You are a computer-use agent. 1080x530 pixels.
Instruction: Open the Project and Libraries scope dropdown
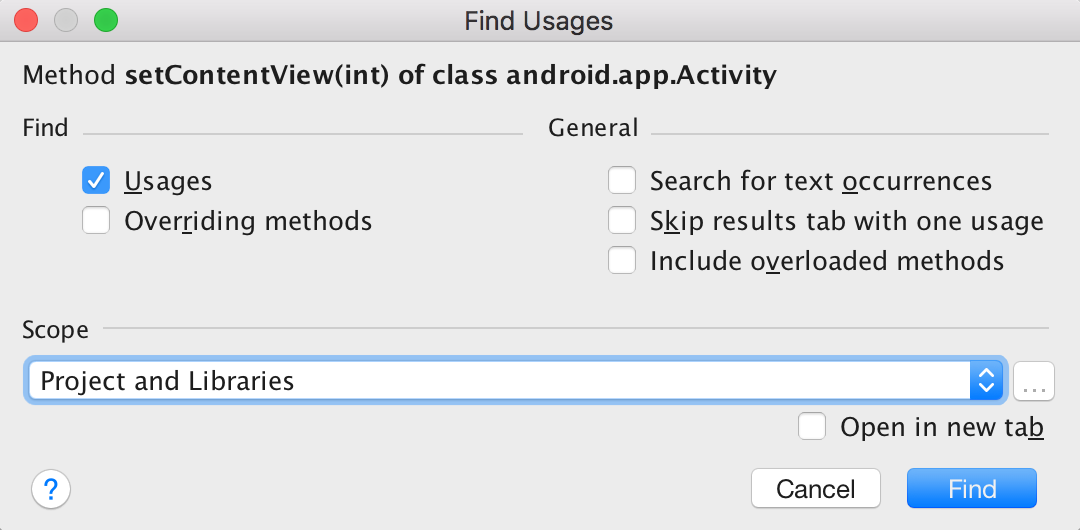click(500, 381)
